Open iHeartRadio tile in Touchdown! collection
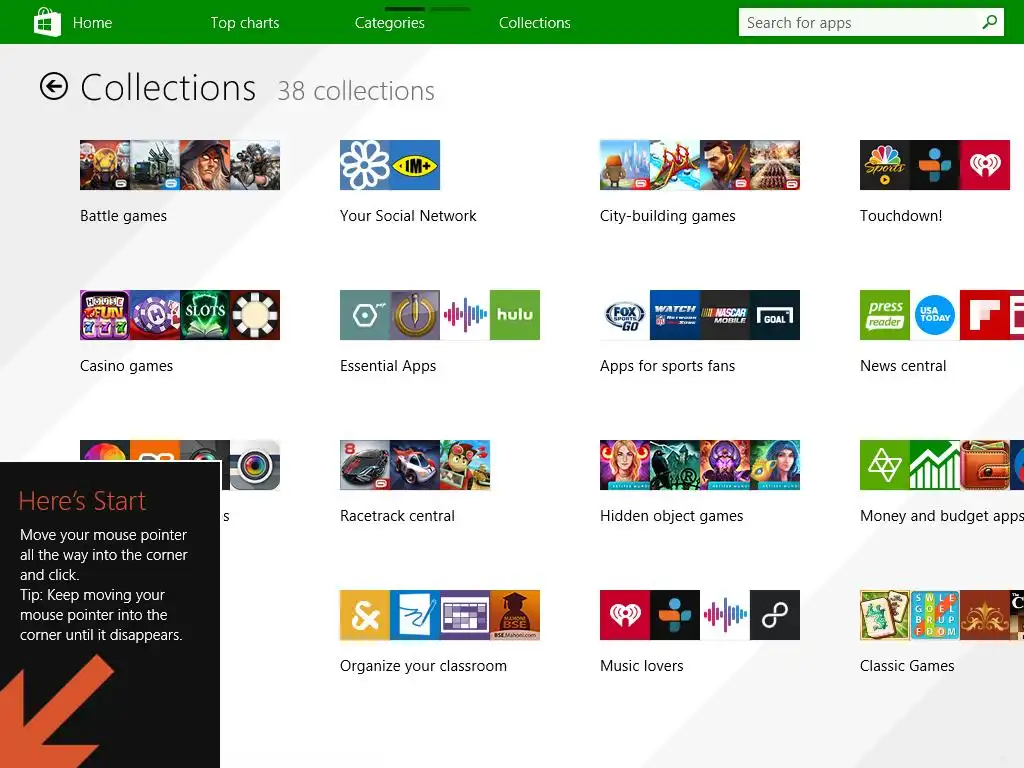 (985, 165)
